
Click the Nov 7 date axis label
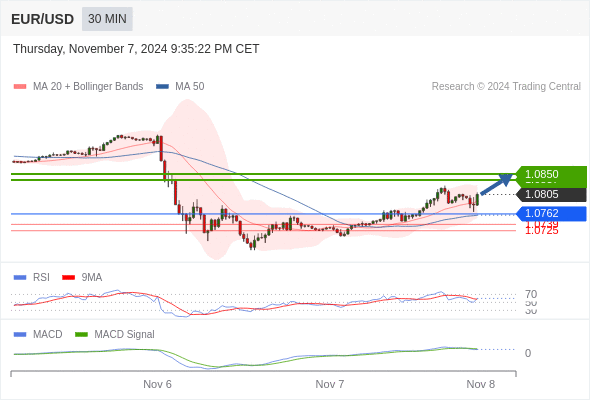330,384
